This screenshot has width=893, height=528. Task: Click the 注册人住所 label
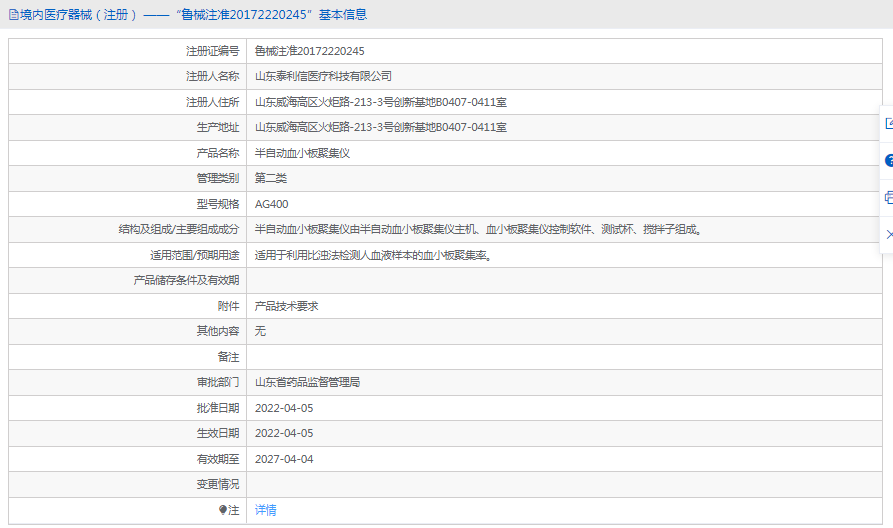click(212, 103)
